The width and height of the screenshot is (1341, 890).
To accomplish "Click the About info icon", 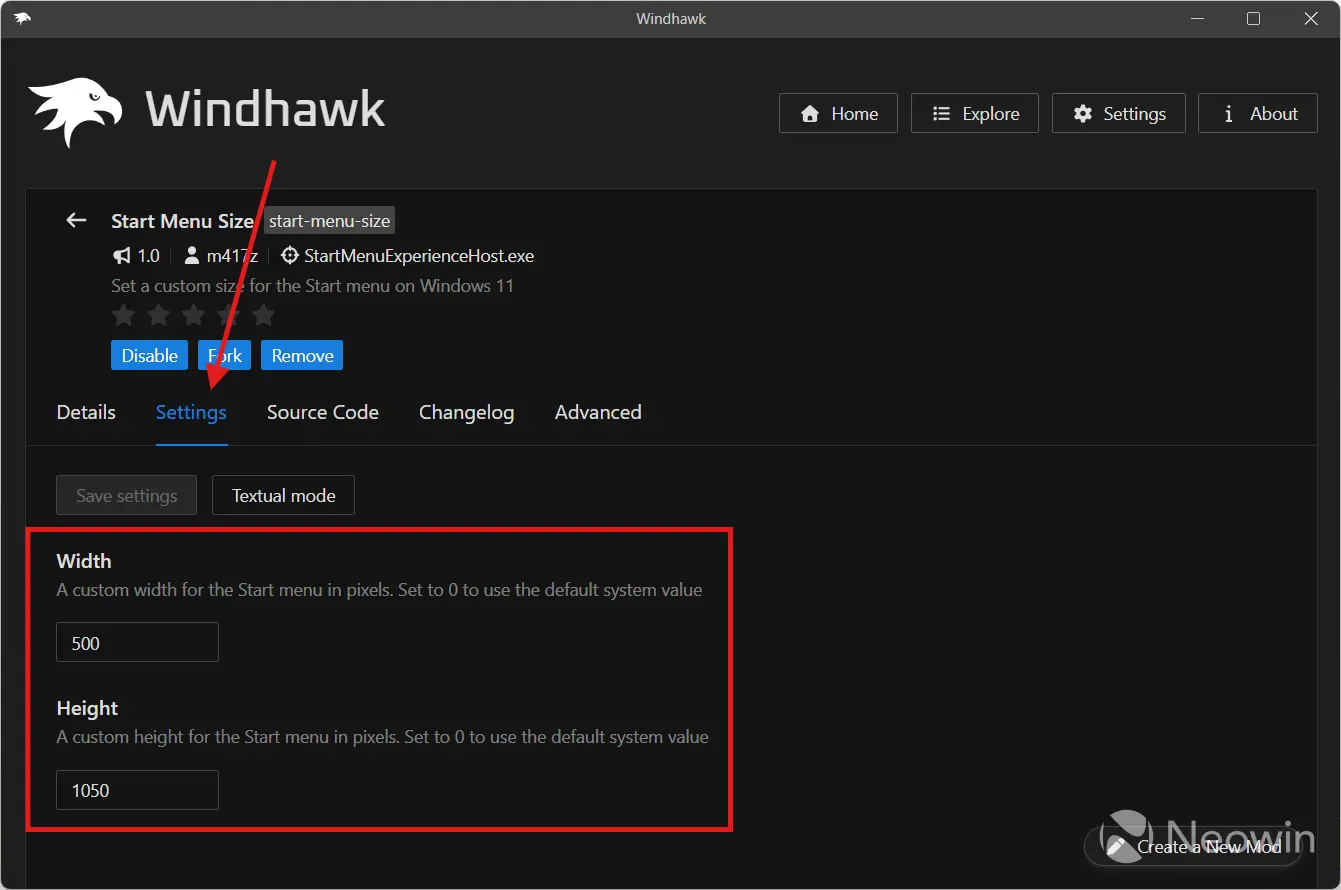I will tap(1228, 113).
